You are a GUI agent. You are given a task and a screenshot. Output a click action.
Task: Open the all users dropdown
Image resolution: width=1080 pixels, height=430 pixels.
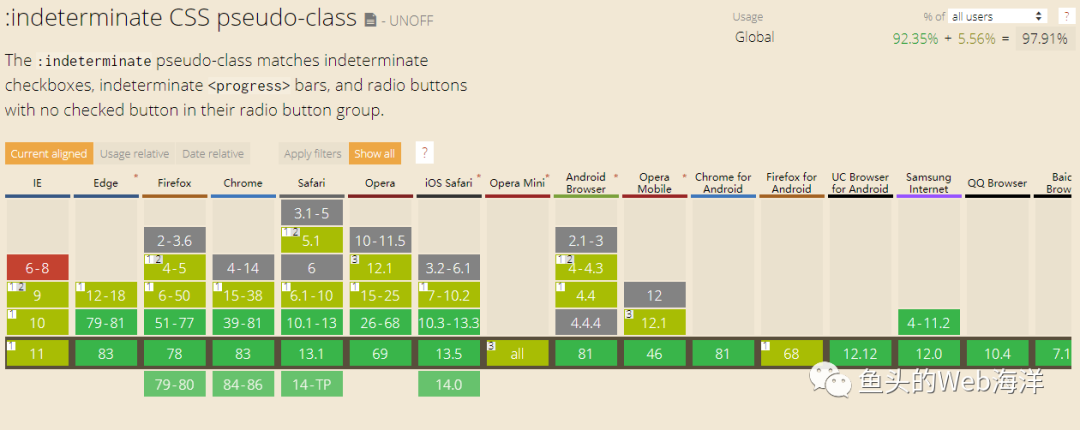[x=997, y=16]
